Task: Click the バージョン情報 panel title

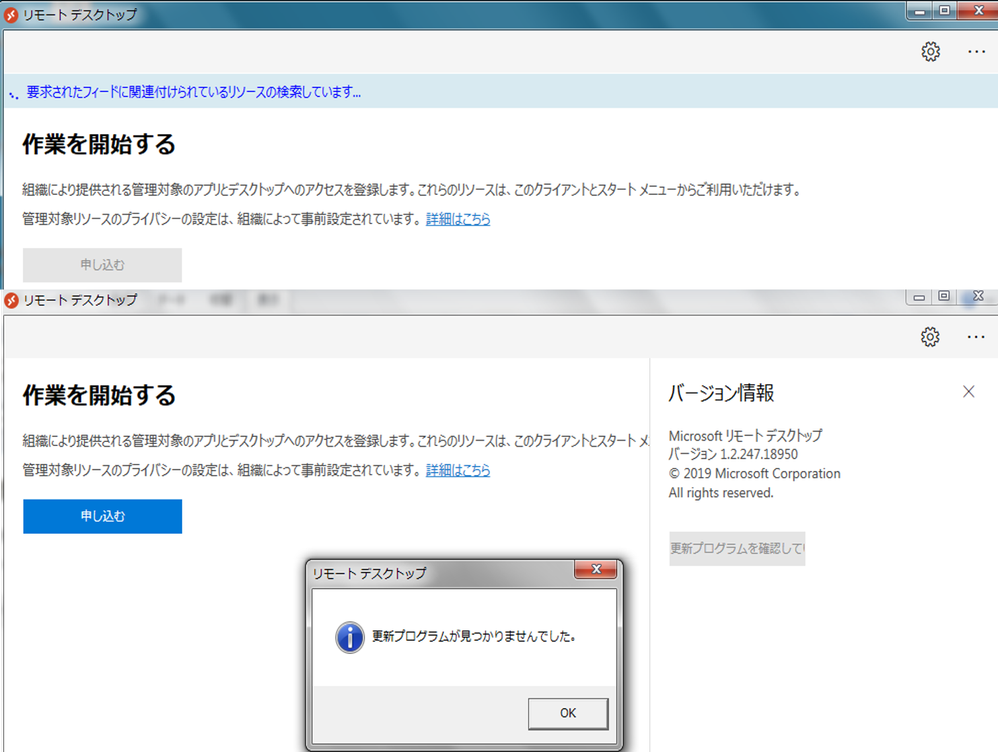Action: pos(721,393)
